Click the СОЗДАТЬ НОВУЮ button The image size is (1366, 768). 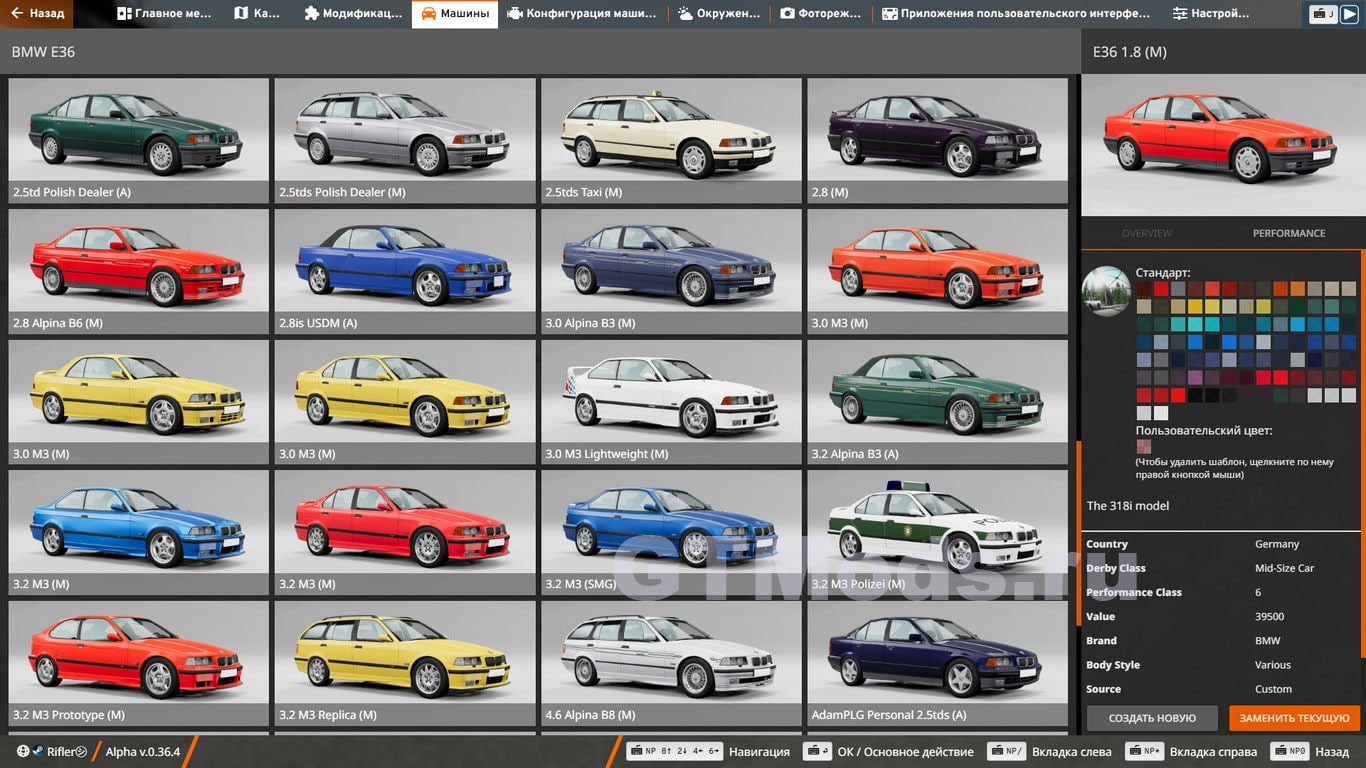[1152, 718]
